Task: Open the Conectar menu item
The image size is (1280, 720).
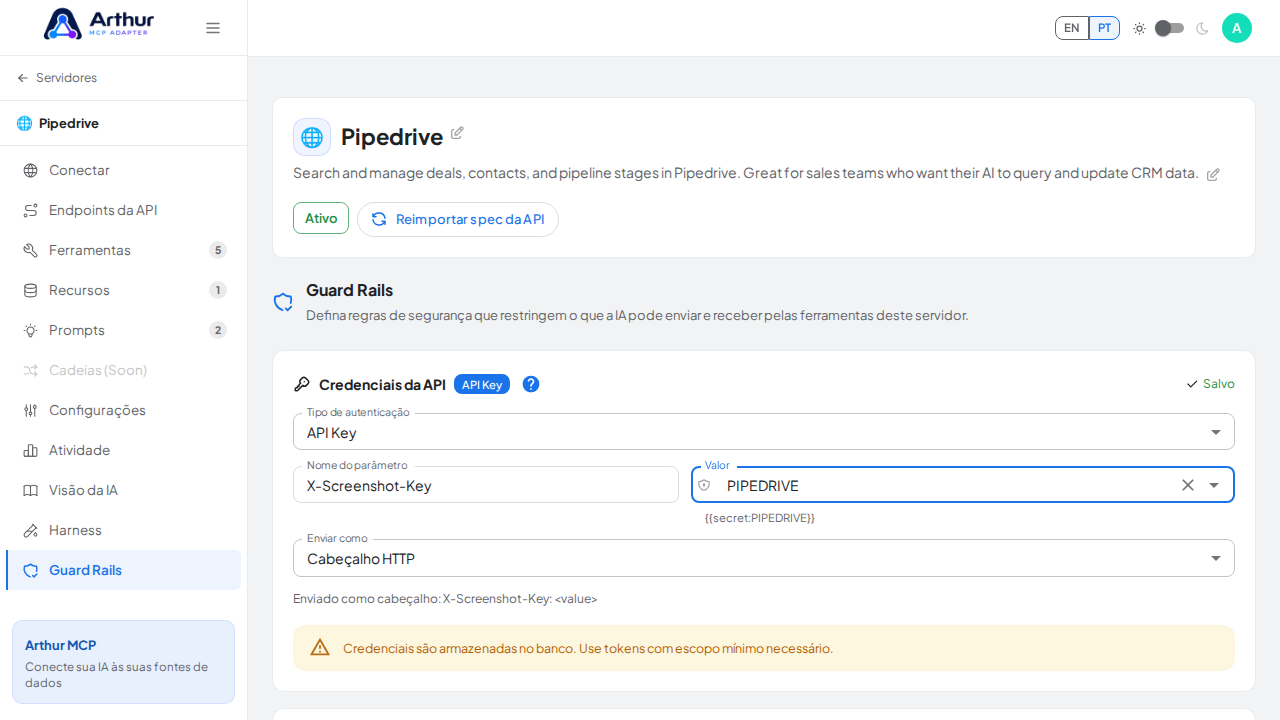Action: point(123,170)
